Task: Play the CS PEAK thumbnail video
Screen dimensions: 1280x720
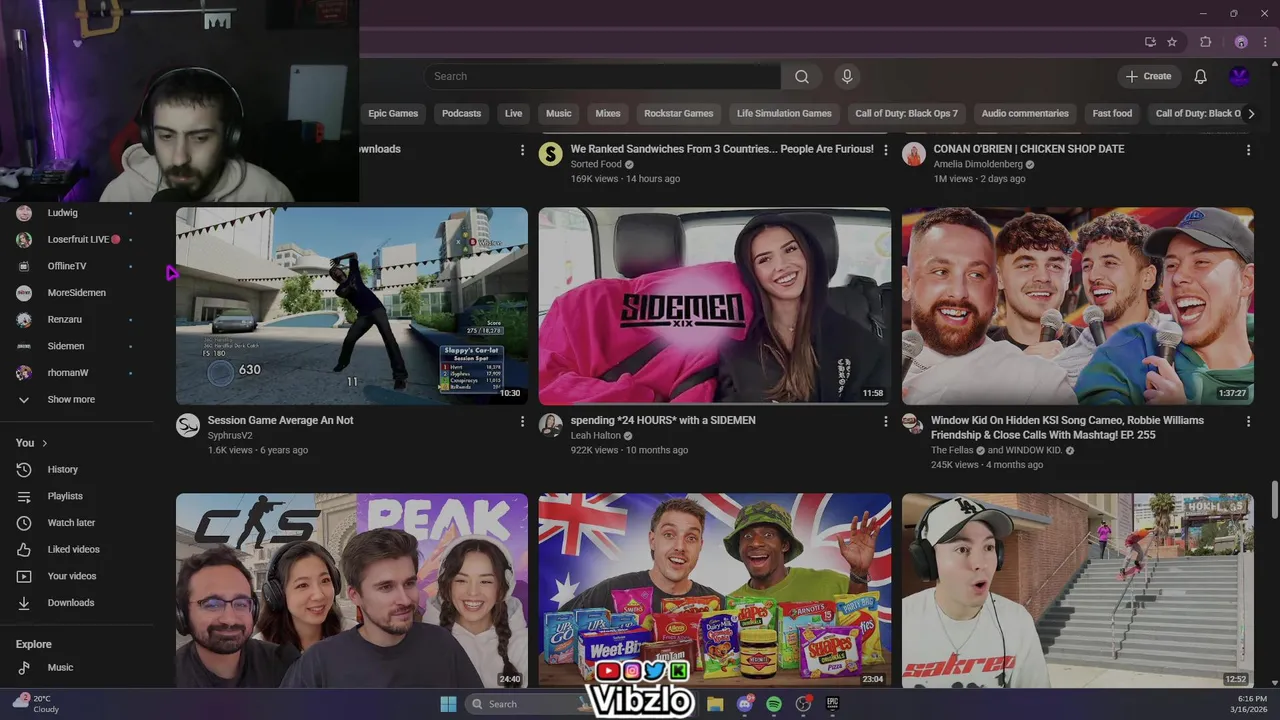Action: (352, 590)
